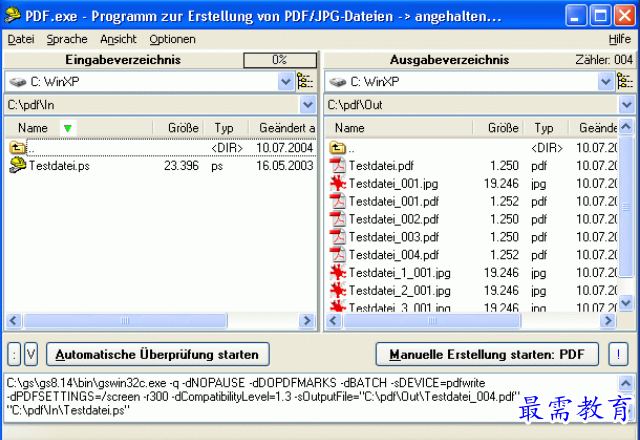Click up arrow of output list scrollbar

(626, 127)
